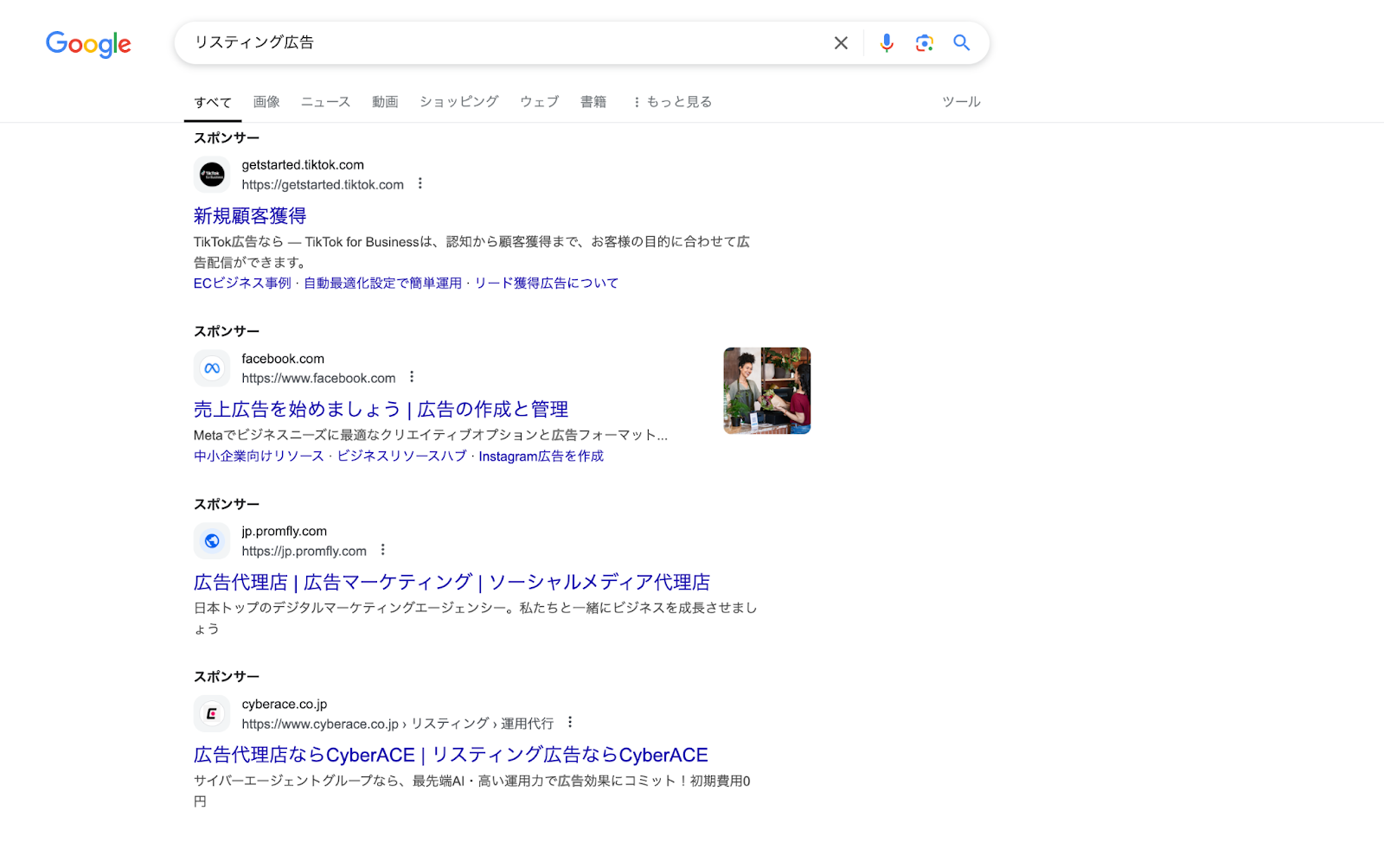Open the ビジネスリソースハブ sitelink
The width and height of the screenshot is (1384, 868).
coord(401,456)
